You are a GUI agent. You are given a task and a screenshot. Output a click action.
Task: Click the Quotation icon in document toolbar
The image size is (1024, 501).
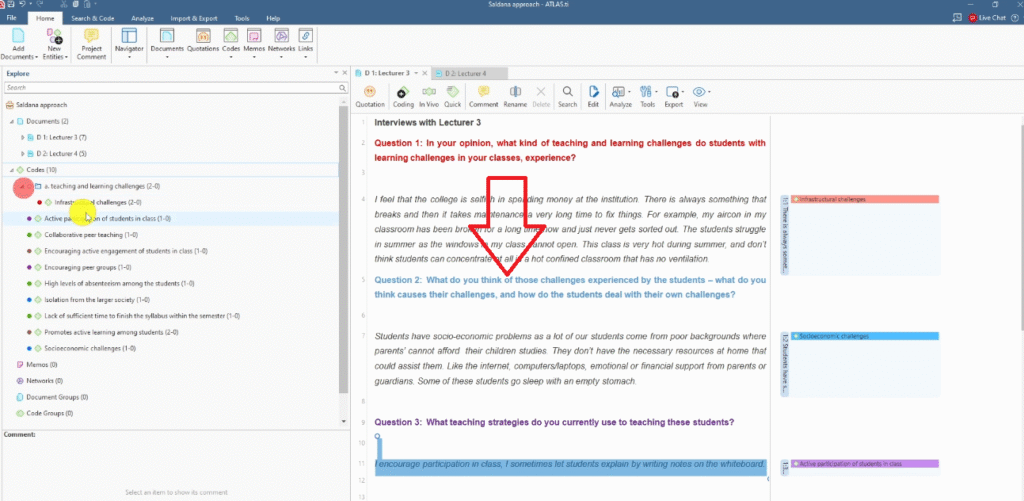click(x=370, y=96)
